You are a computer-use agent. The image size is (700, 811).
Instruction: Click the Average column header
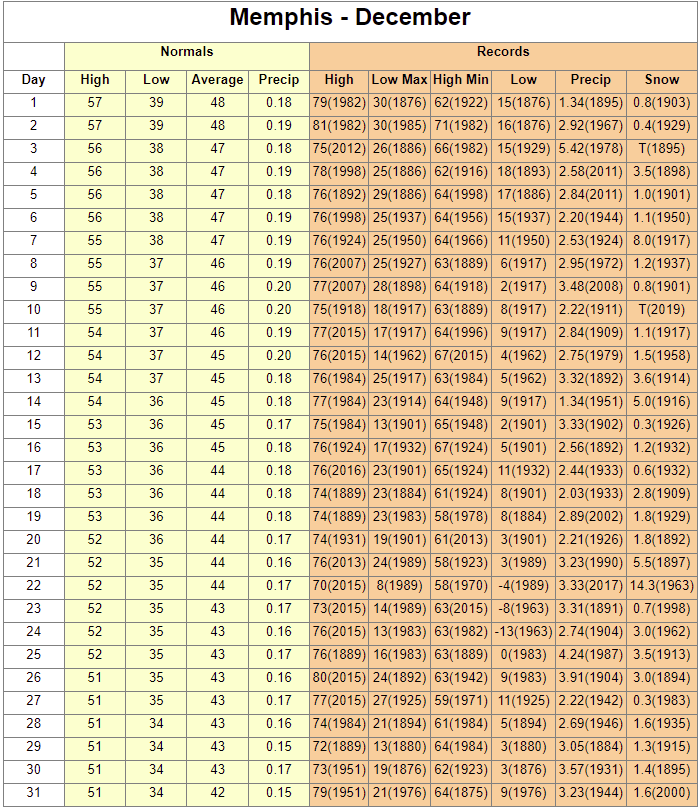[x=217, y=80]
